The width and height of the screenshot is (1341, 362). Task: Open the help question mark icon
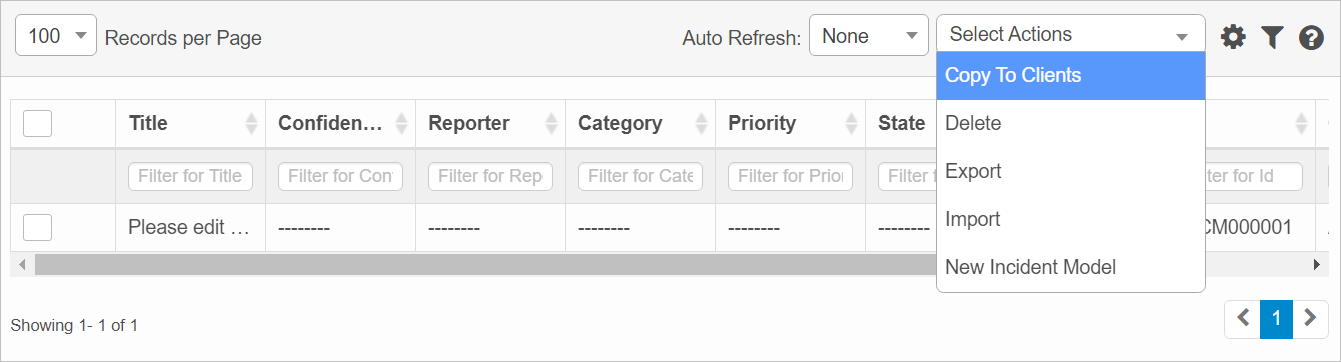[x=1311, y=37]
